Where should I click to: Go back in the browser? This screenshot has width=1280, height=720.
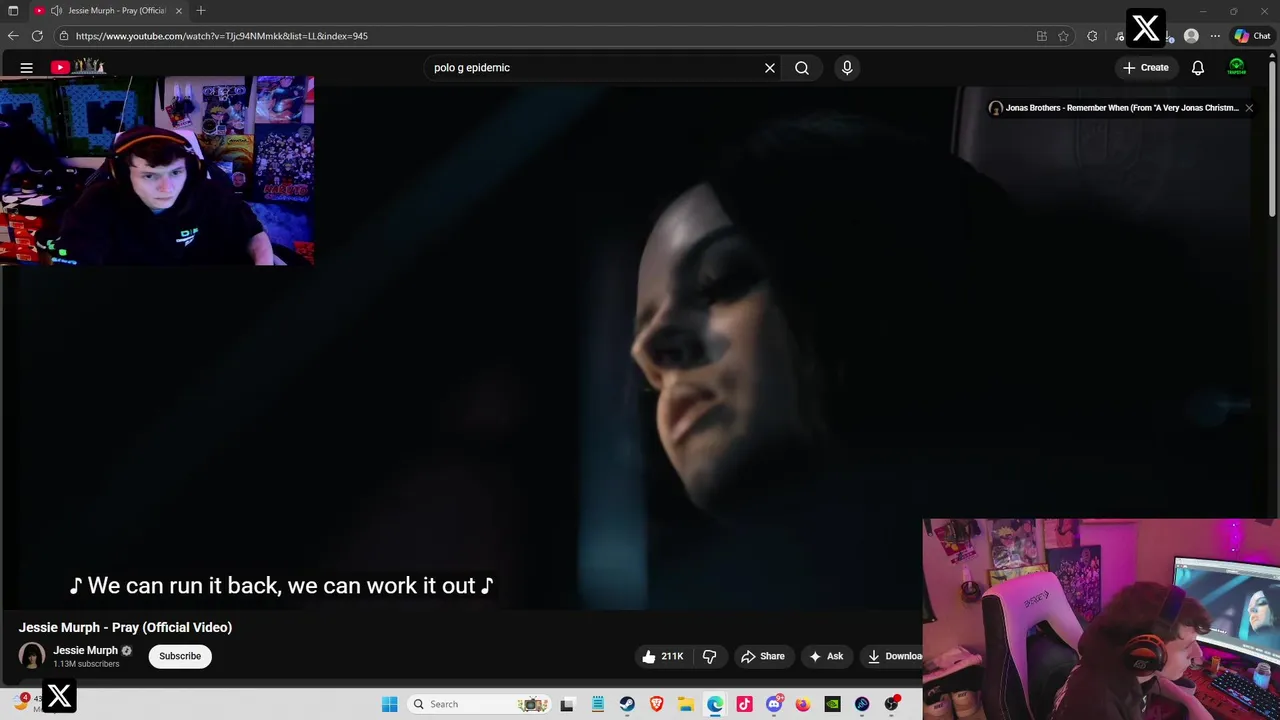tap(13, 36)
